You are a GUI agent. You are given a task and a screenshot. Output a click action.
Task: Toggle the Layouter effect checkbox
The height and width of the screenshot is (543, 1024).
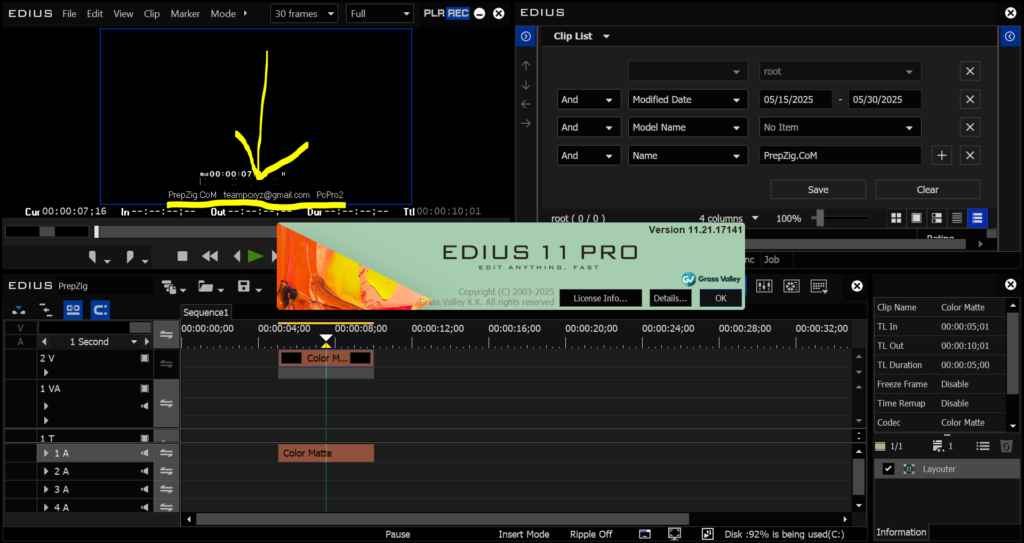pyautogui.click(x=888, y=469)
